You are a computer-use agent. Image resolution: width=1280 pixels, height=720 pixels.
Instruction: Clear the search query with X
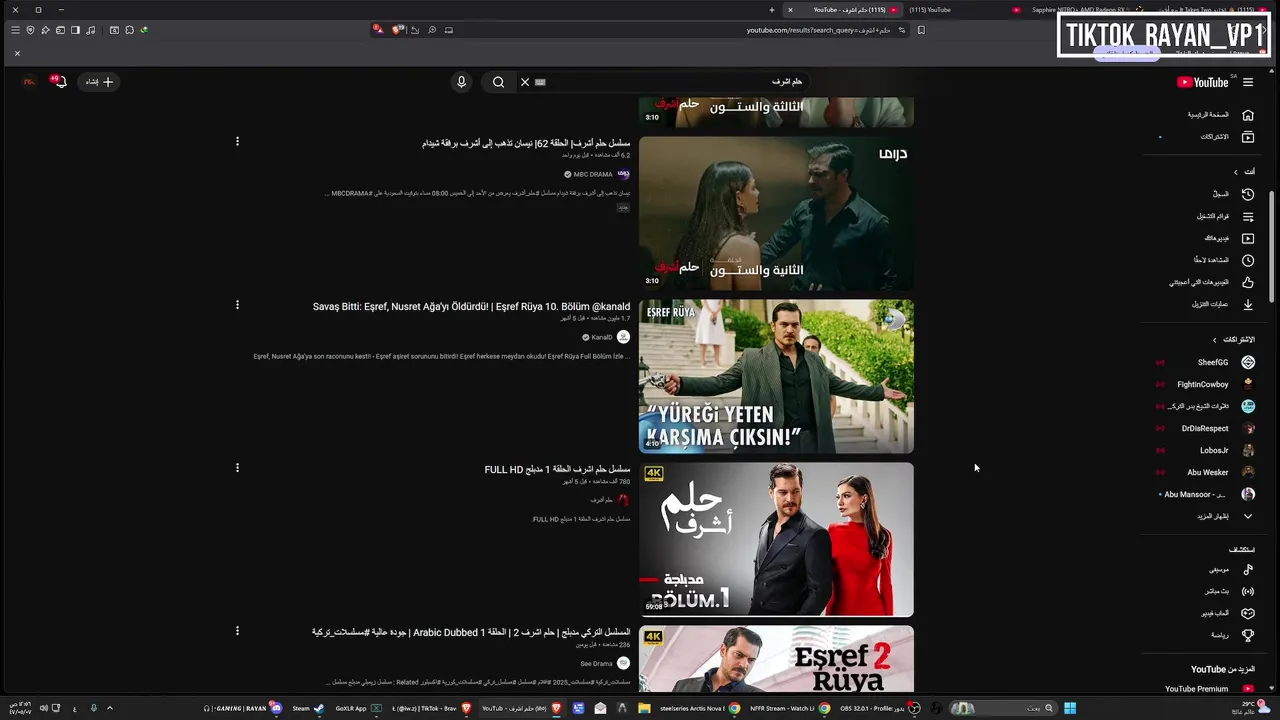pos(524,82)
